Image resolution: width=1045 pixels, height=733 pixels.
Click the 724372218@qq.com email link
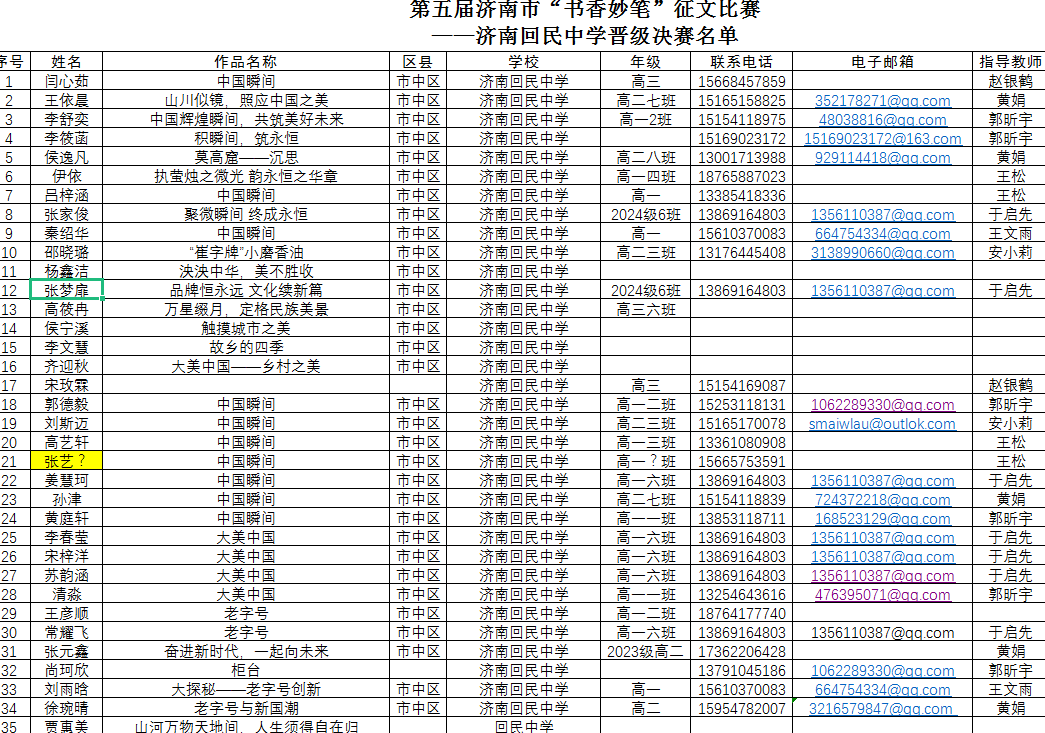point(882,500)
